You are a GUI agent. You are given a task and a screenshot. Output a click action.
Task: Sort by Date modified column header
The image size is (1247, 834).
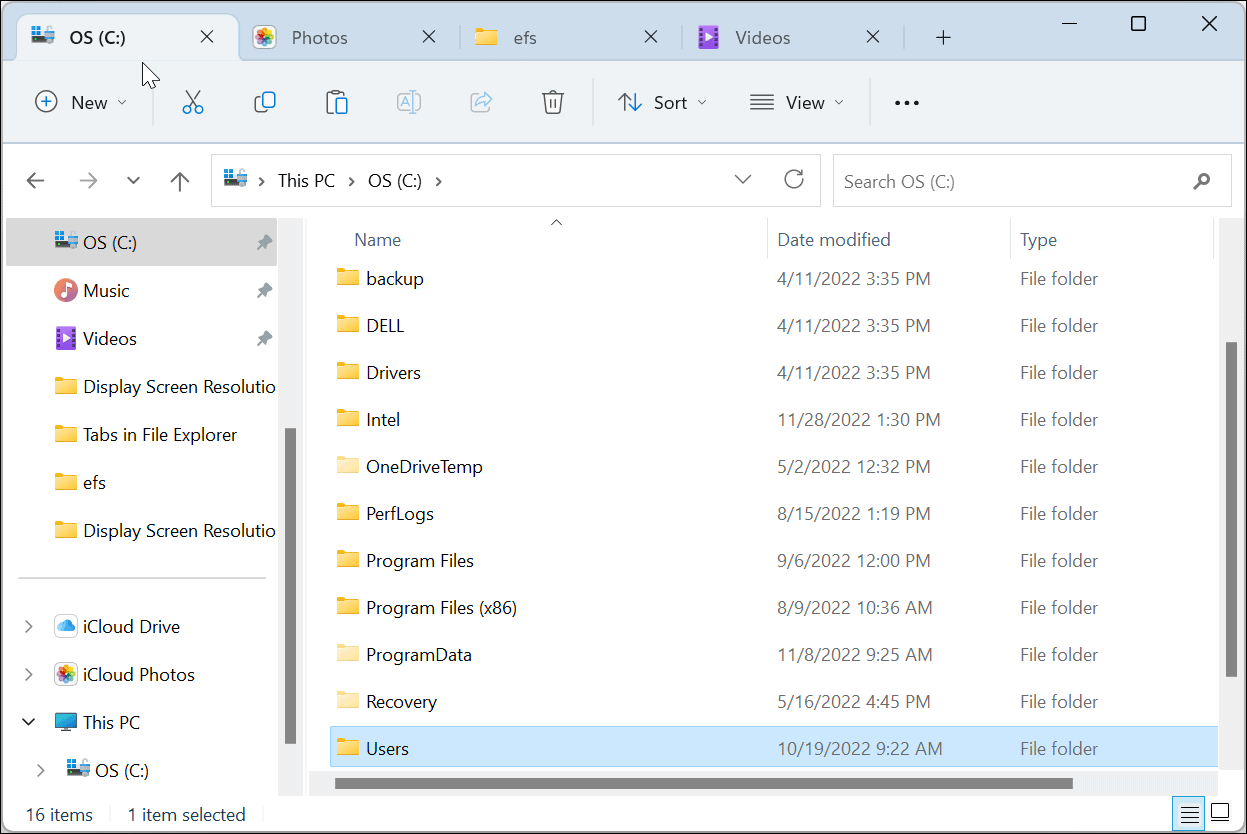834,240
